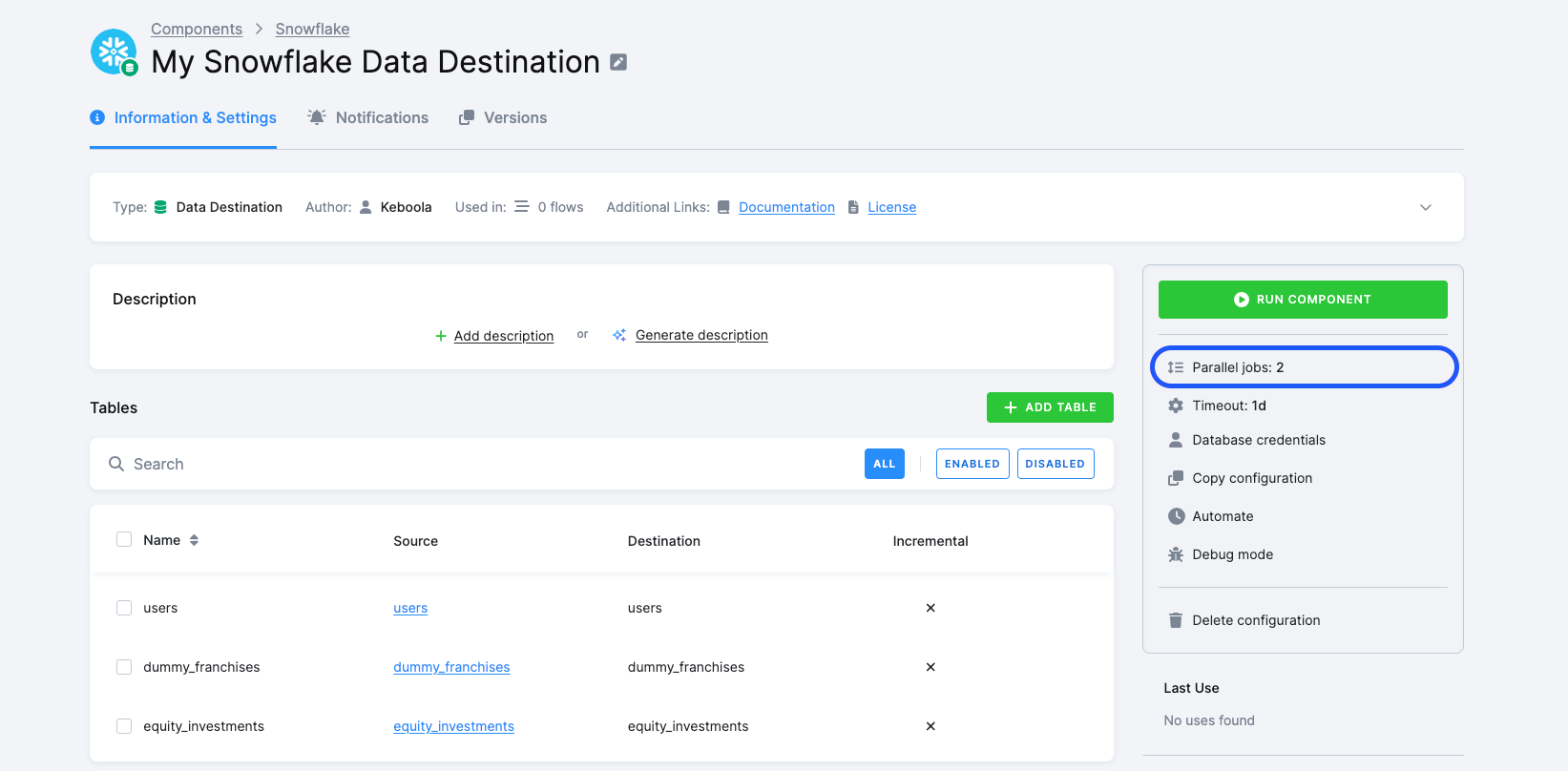Select the ALL filter toggle
Image resolution: width=1568 pixels, height=771 pixels.
click(885, 464)
